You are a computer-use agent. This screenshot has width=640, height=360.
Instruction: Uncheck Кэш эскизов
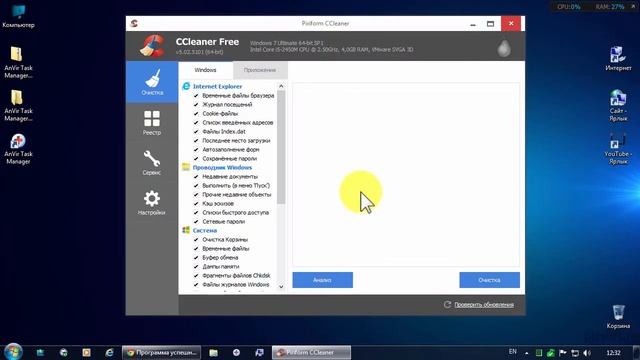(x=196, y=203)
